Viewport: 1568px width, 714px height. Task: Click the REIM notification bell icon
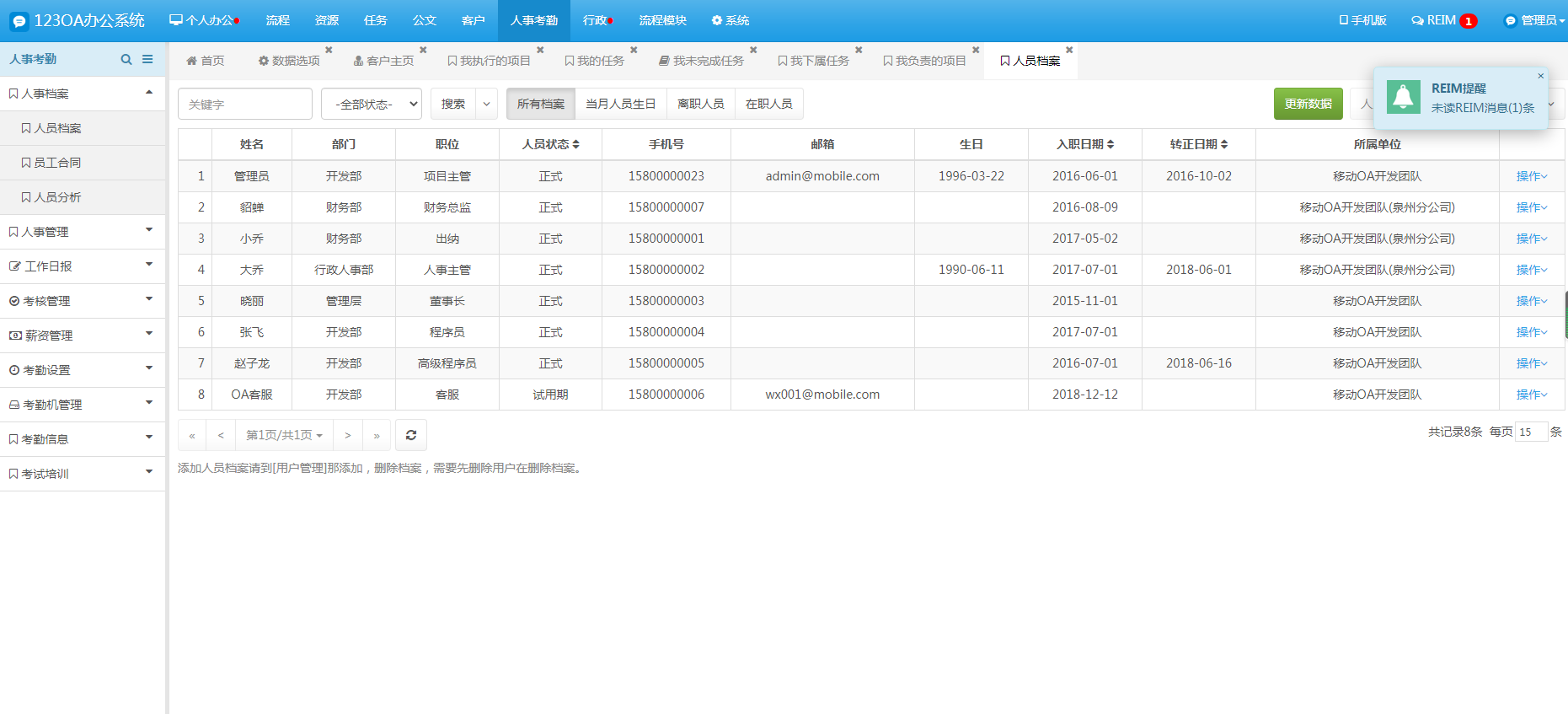[x=1403, y=98]
